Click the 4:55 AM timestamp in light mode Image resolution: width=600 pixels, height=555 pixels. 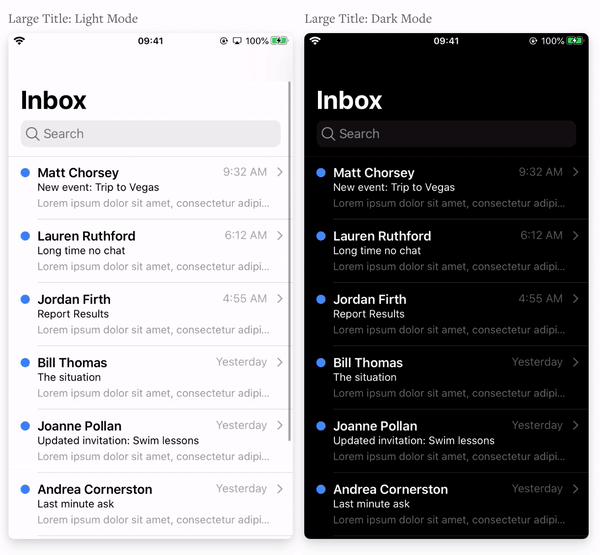245,299
